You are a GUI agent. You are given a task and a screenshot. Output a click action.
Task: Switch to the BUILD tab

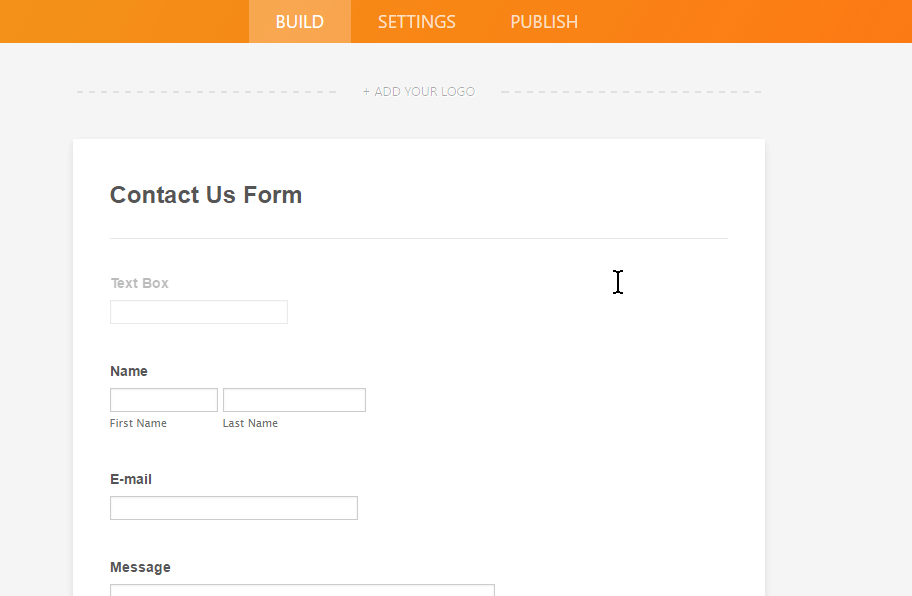[x=299, y=22]
